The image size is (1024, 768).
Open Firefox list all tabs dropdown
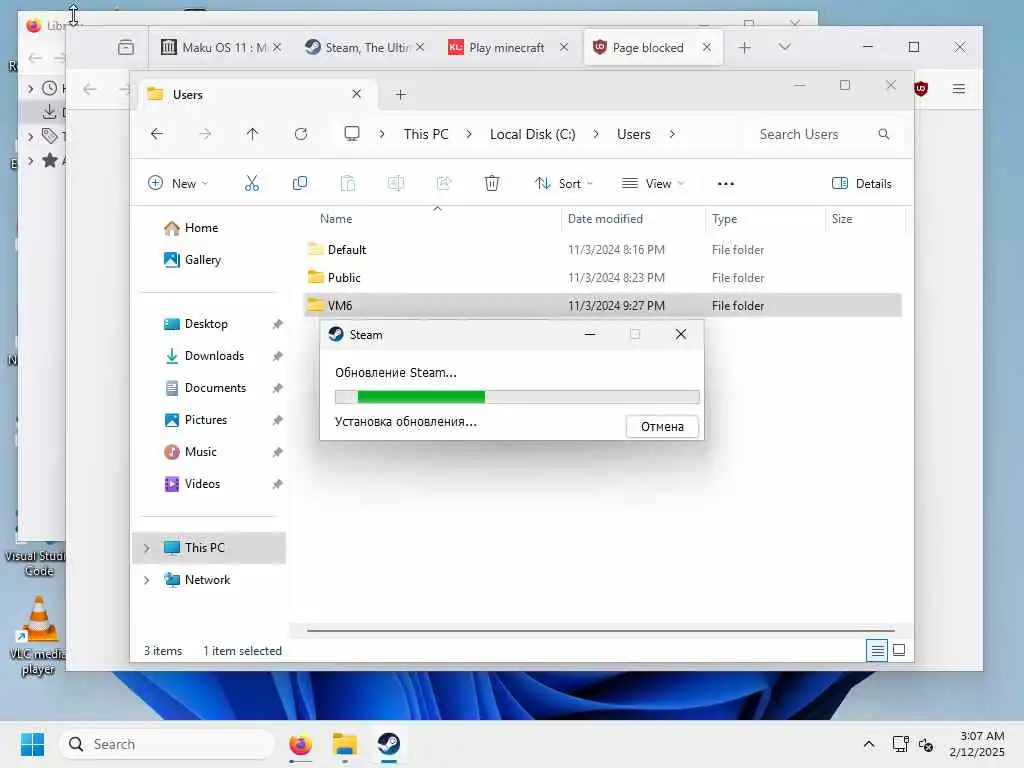(x=784, y=47)
